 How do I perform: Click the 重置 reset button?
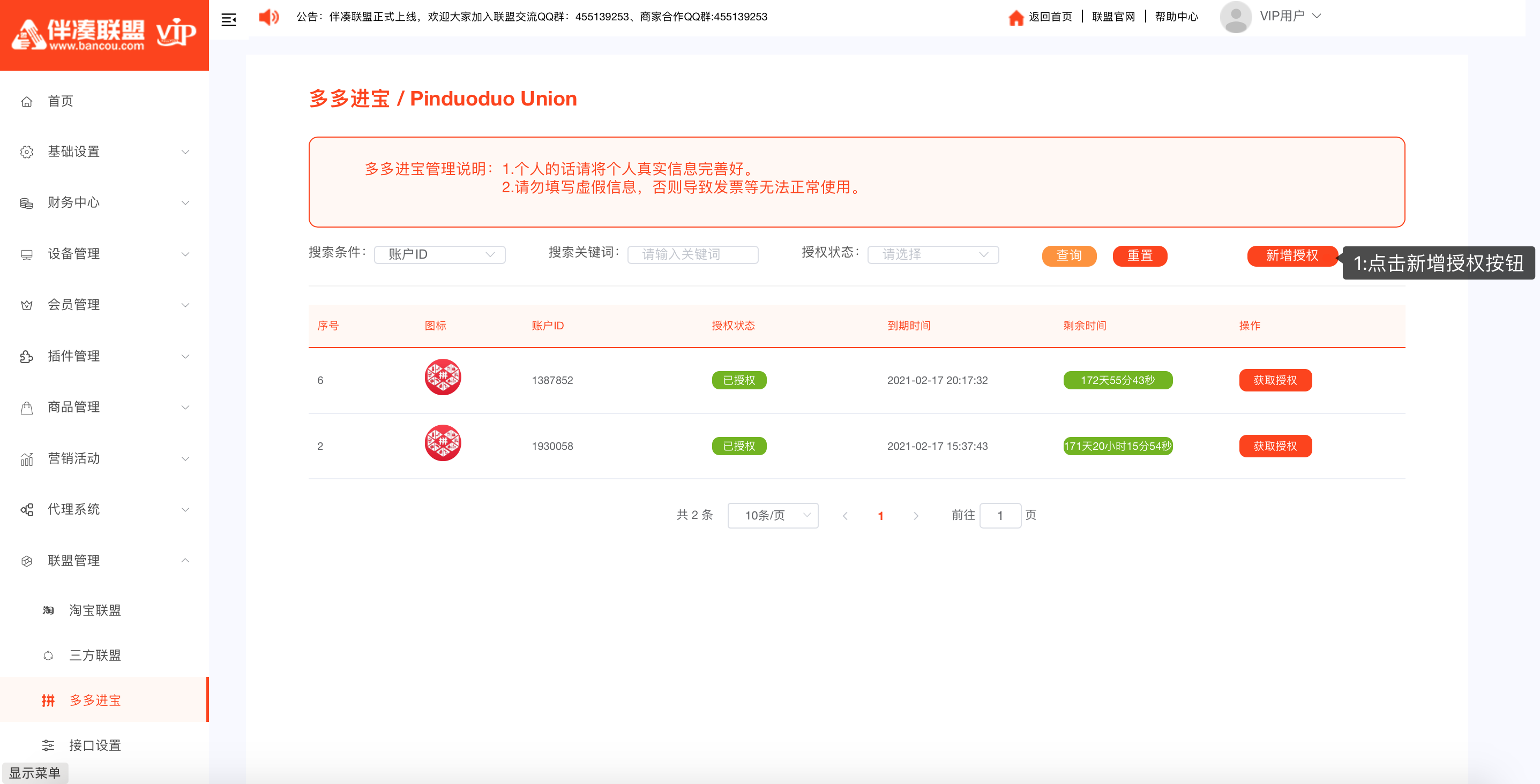(1139, 256)
